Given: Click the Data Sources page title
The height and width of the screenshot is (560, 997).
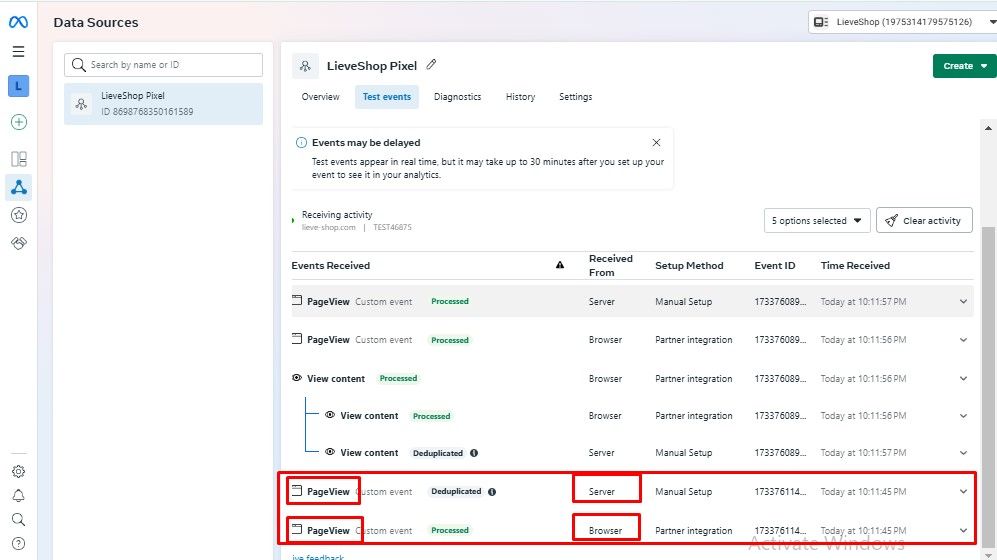Looking at the screenshot, I should coord(96,22).
